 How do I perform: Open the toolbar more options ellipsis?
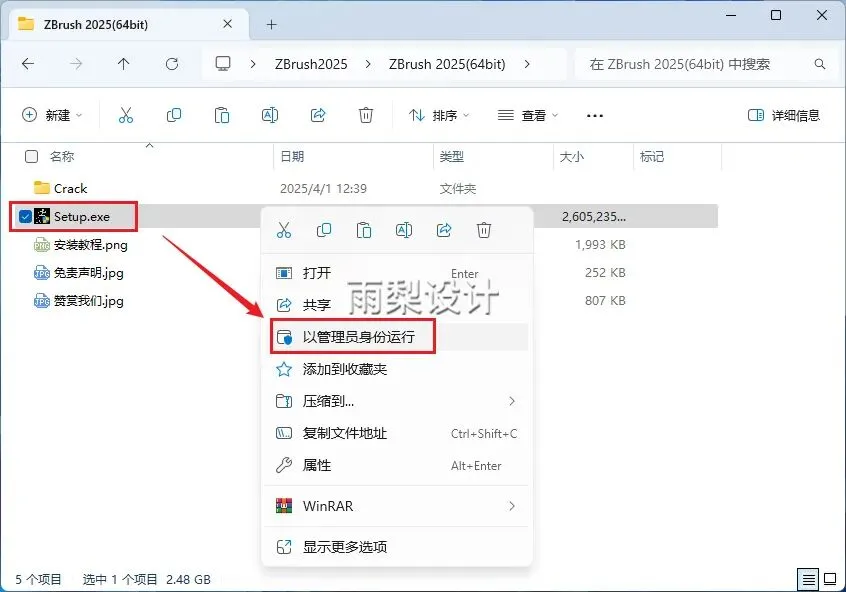pyautogui.click(x=595, y=115)
